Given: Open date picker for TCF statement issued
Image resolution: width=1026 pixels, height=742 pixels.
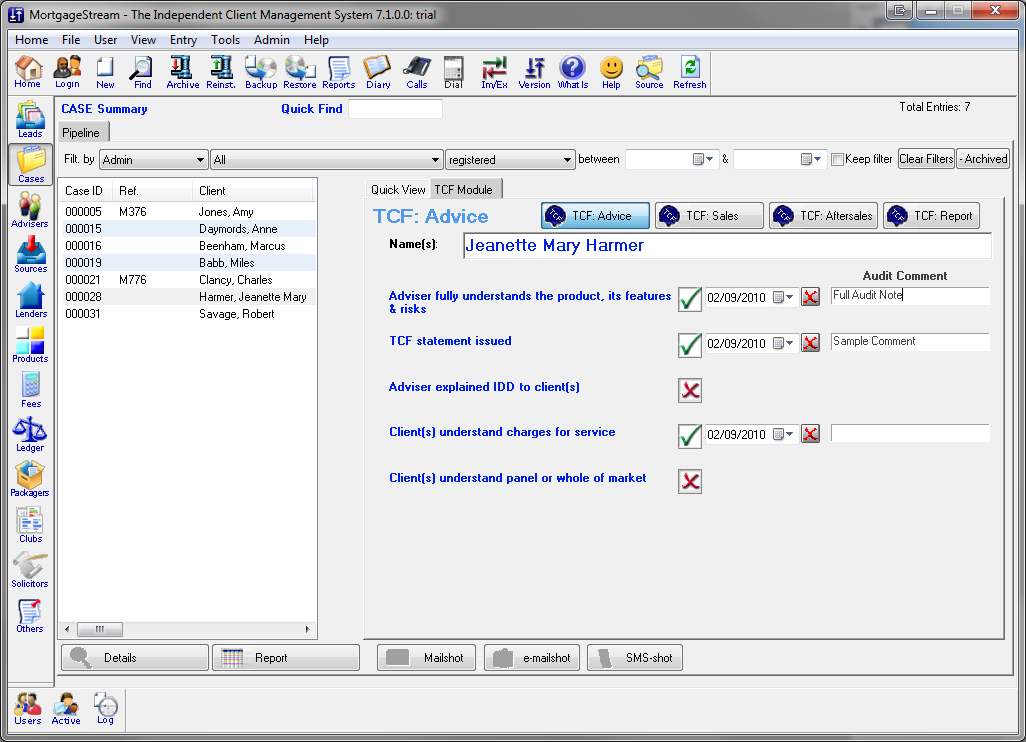Looking at the screenshot, I should point(783,343).
